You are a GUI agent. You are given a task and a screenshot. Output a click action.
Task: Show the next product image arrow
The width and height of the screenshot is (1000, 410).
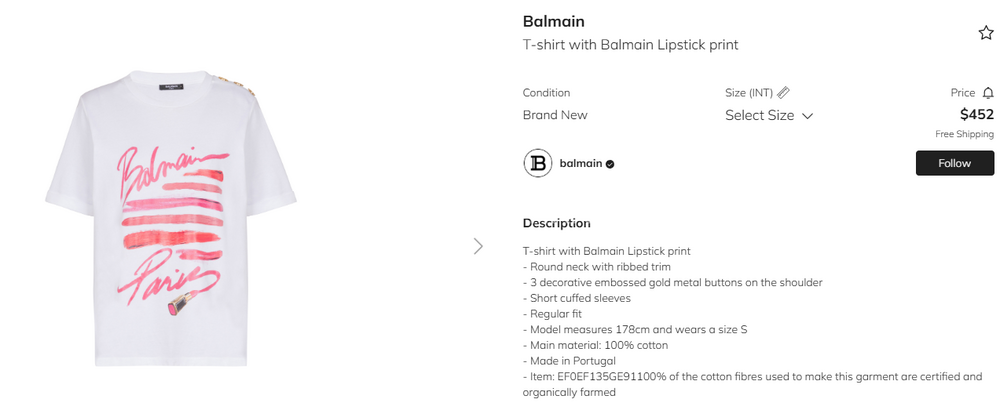click(x=478, y=246)
